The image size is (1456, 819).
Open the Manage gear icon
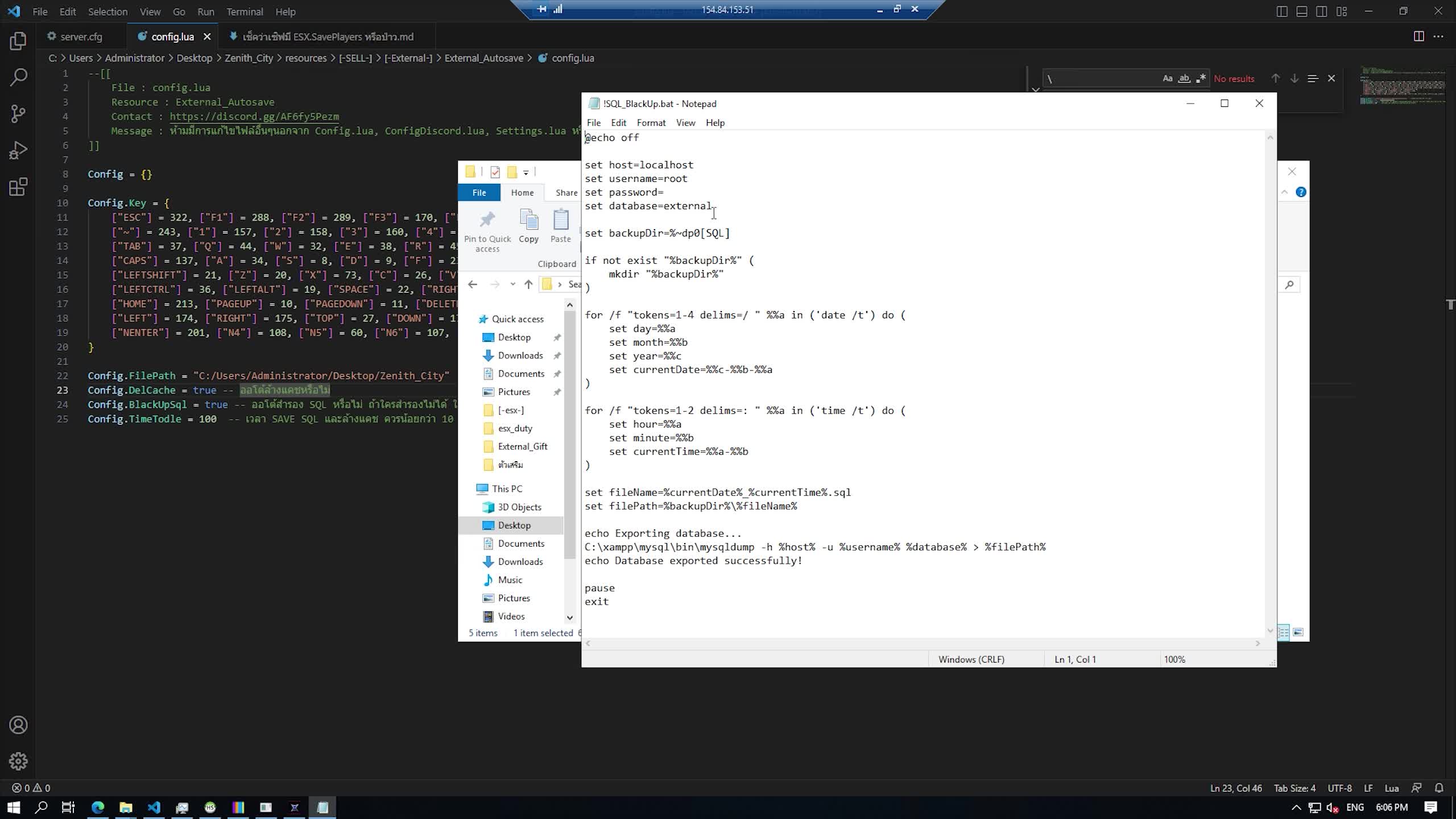18,761
